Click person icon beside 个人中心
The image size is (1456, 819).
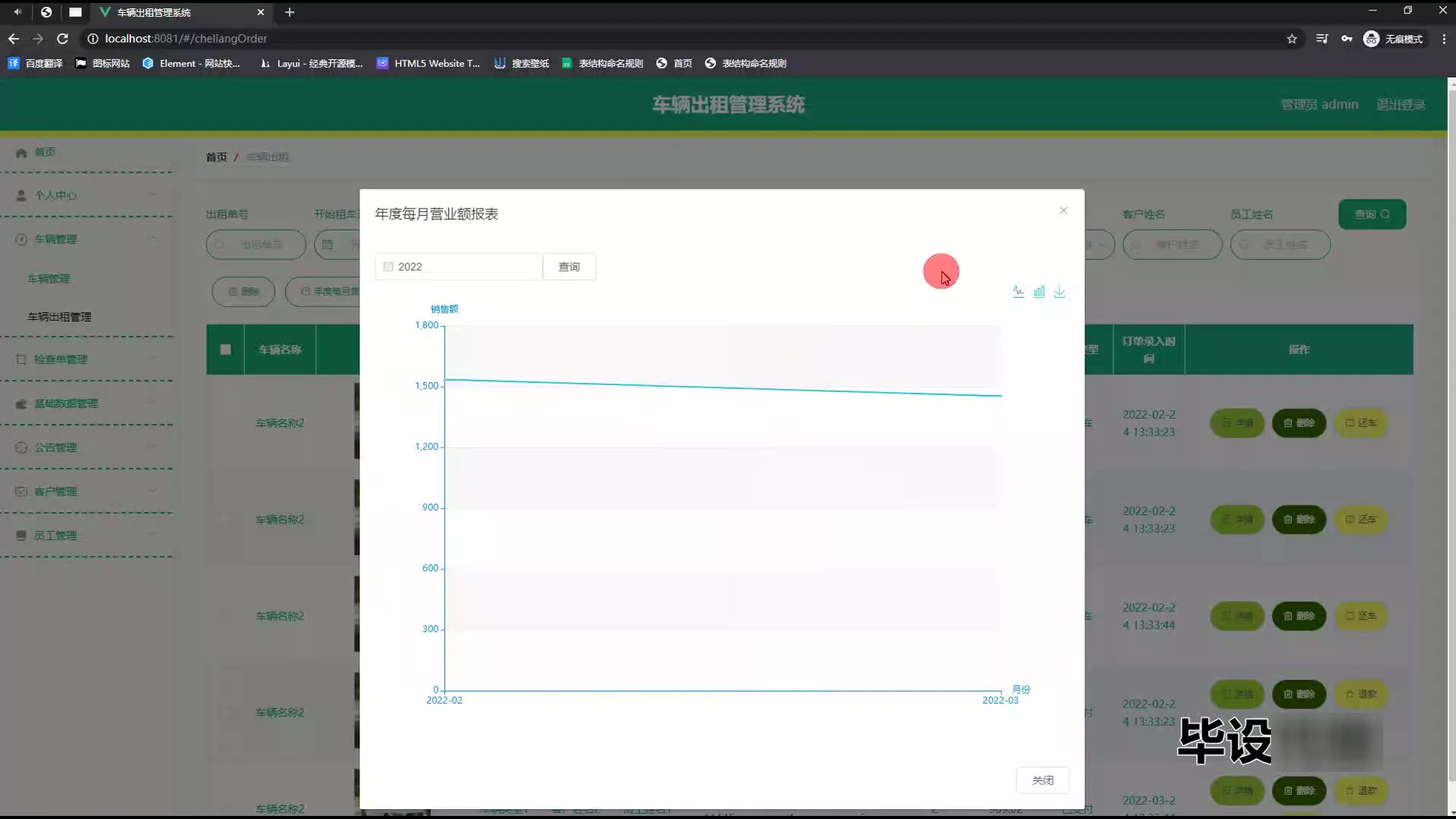point(21,196)
